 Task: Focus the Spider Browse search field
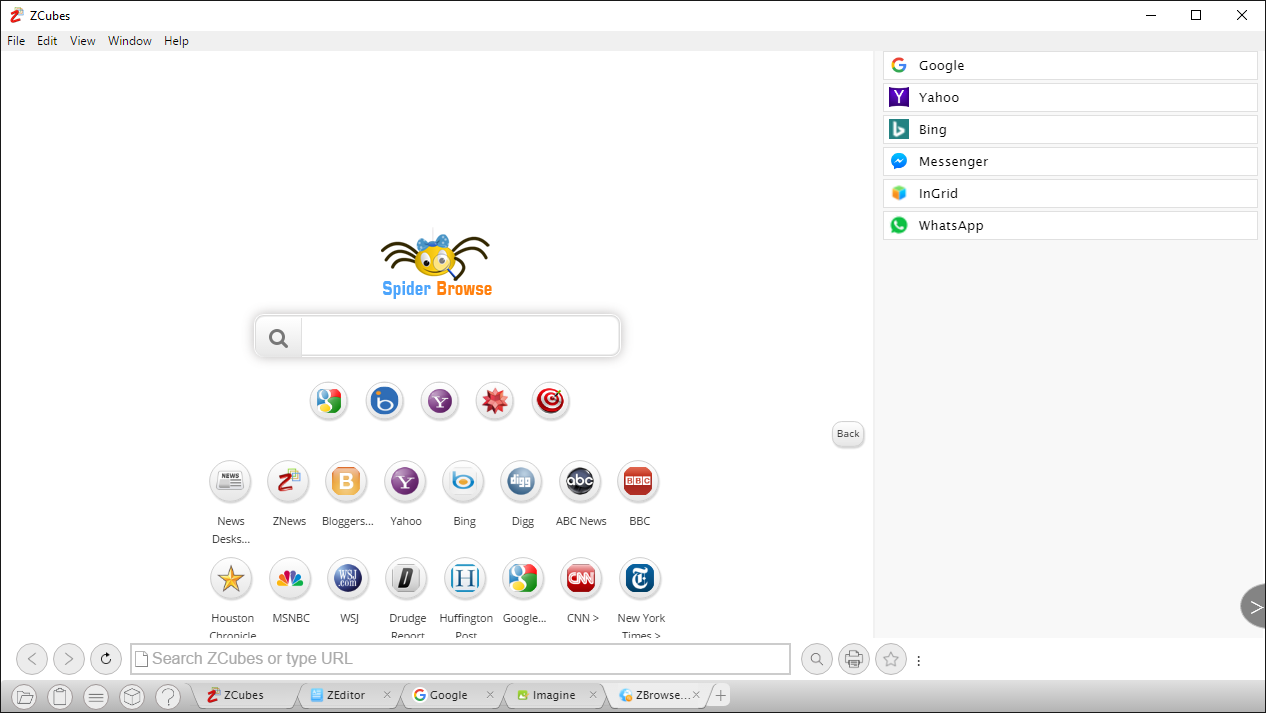coord(460,337)
